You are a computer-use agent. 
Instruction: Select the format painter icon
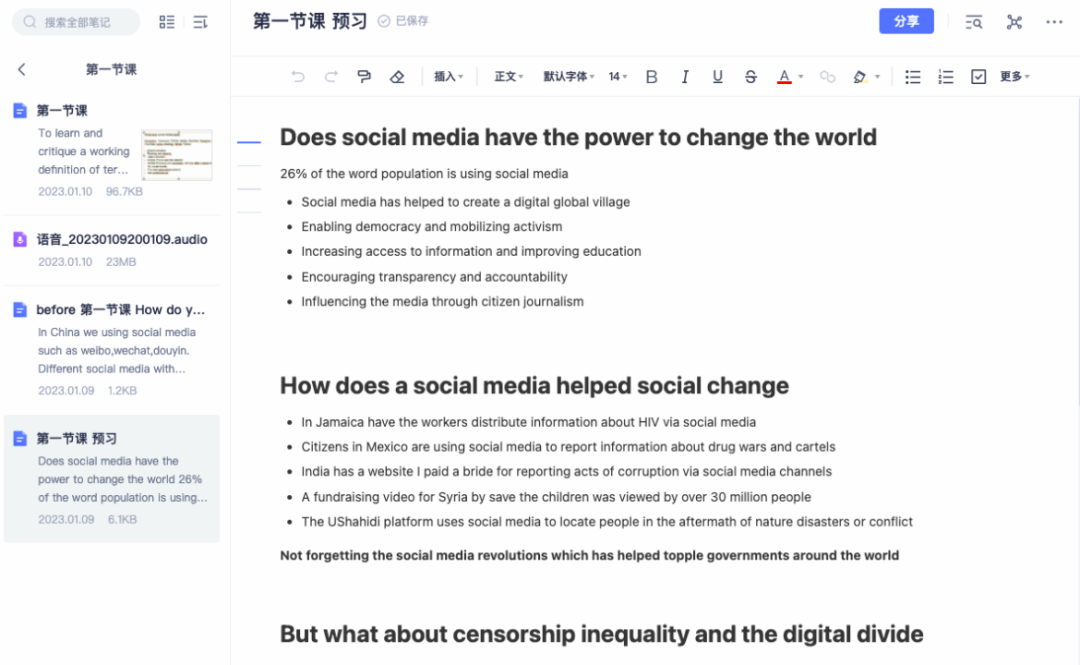pos(363,76)
